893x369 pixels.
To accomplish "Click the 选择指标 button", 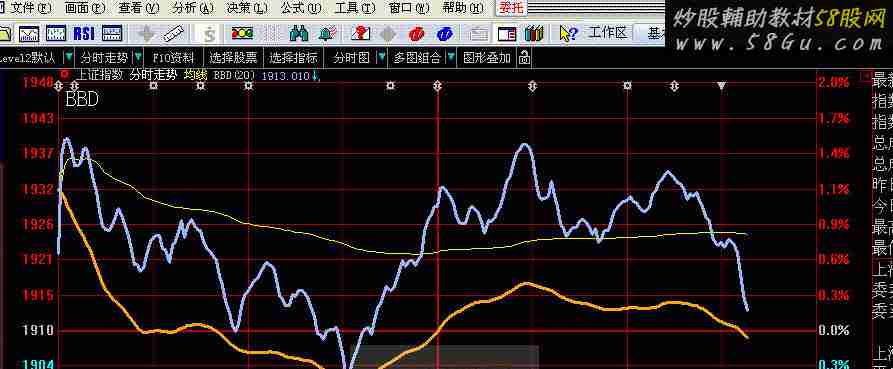I will (x=293, y=58).
